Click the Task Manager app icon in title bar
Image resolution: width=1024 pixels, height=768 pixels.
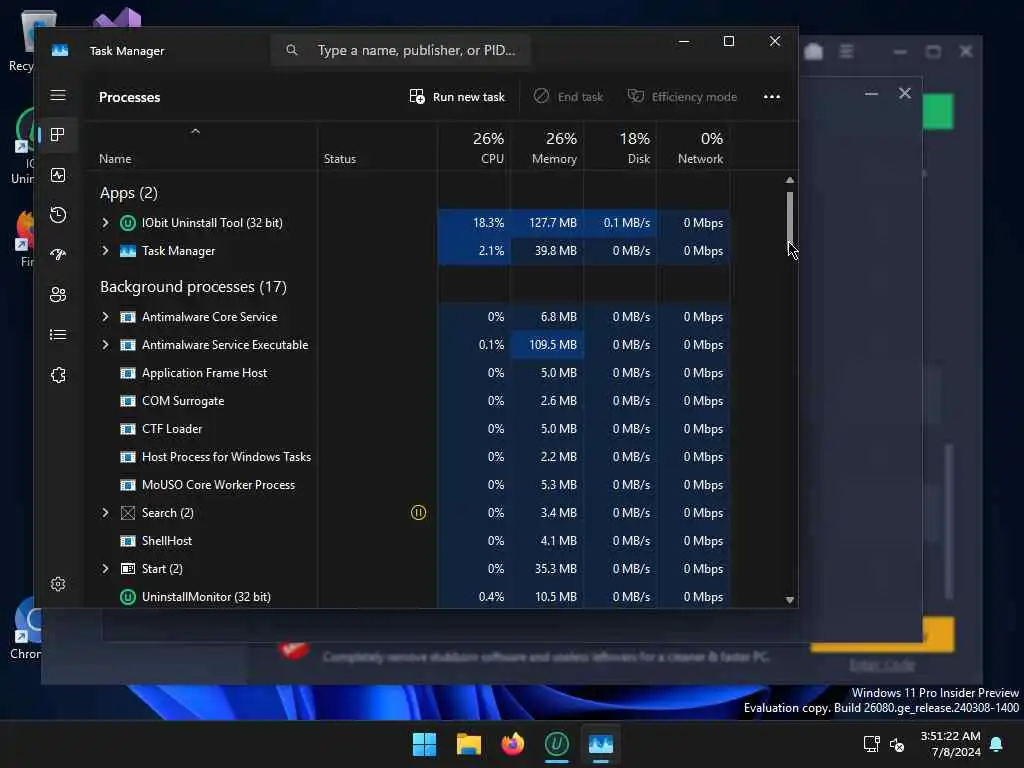pos(60,50)
